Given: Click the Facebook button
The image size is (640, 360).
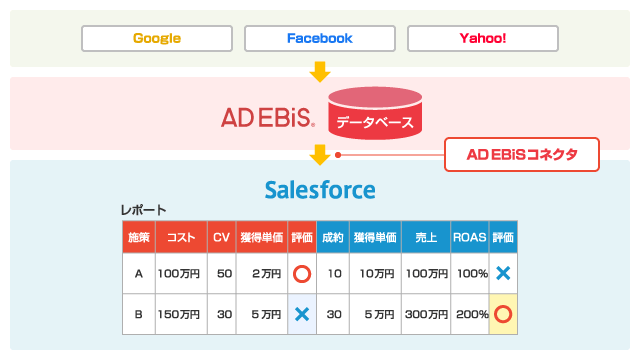Looking at the screenshot, I should pyautogui.click(x=320, y=38).
